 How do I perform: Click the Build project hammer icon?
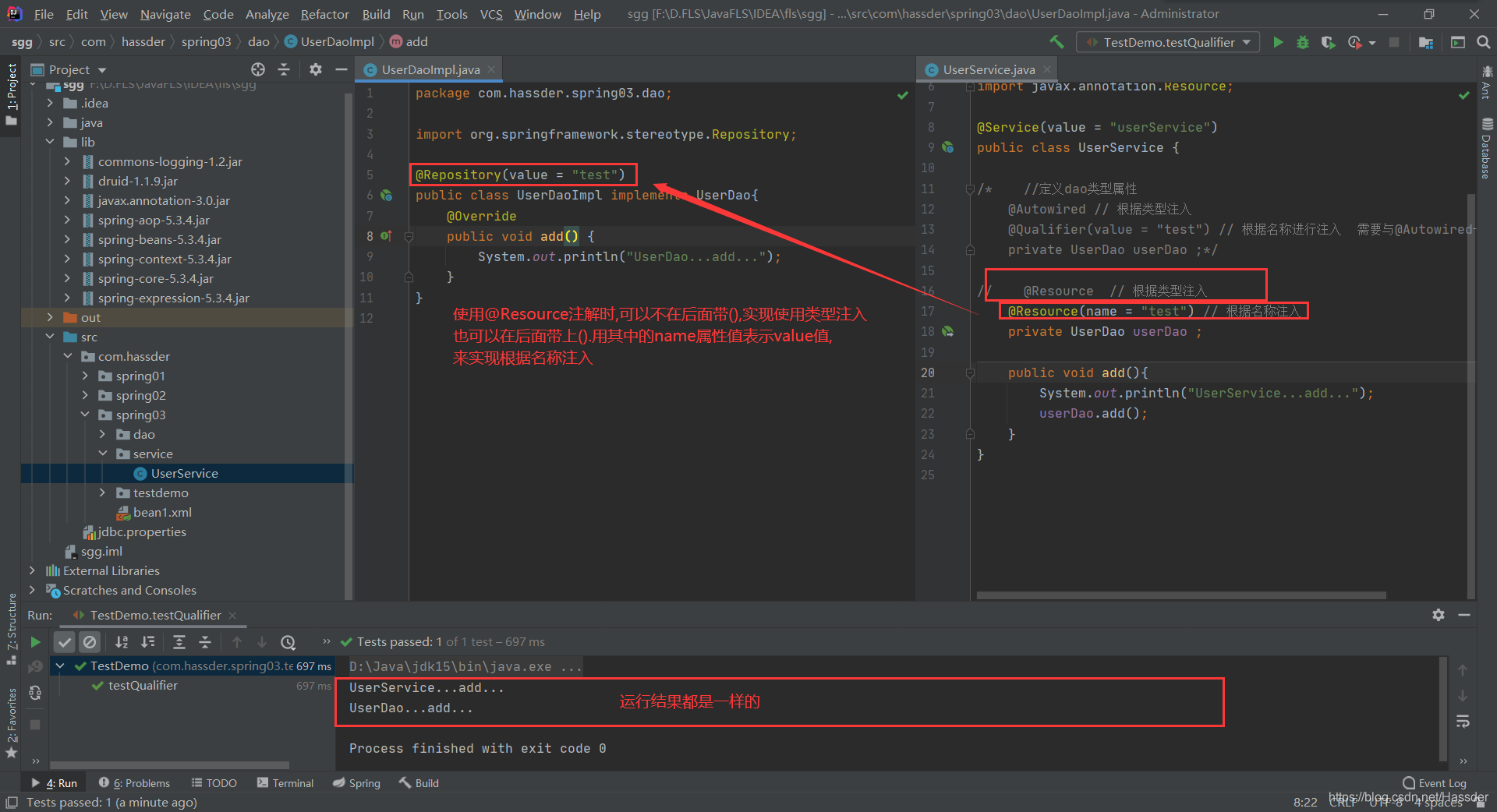pos(1056,42)
